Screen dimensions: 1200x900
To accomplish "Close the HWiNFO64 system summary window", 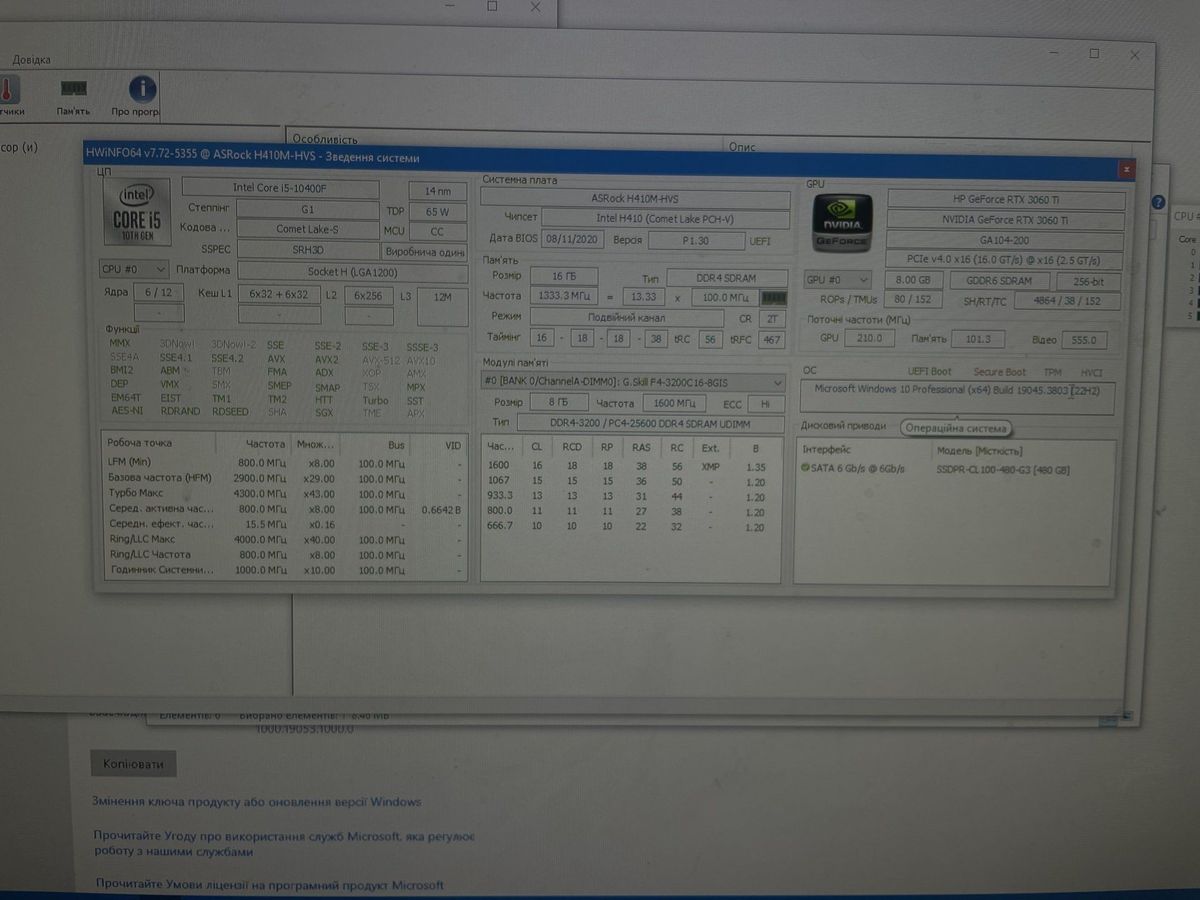I will [x=1127, y=168].
